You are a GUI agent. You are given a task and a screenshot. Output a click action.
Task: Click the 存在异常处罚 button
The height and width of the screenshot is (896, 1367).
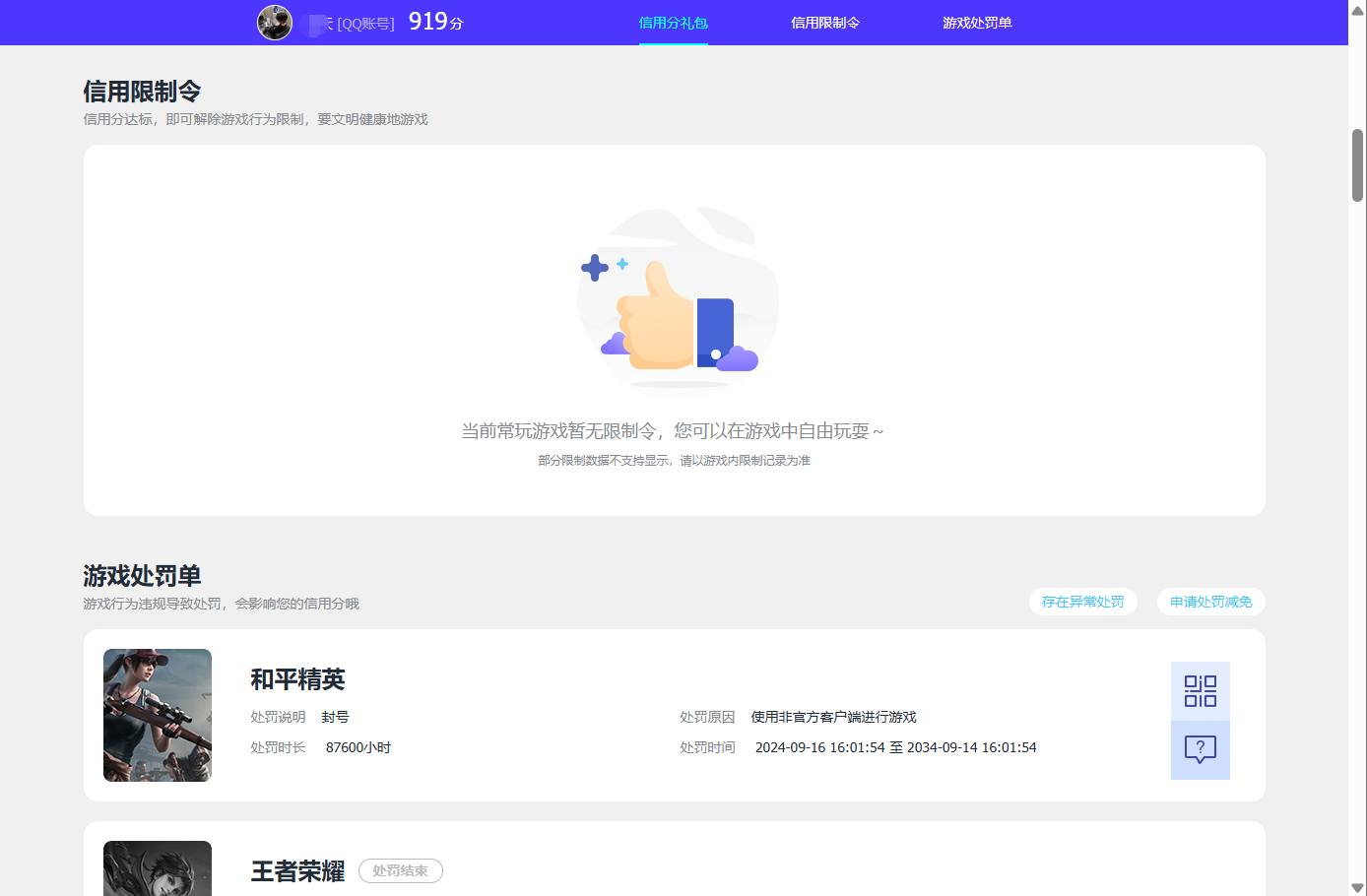[1082, 602]
